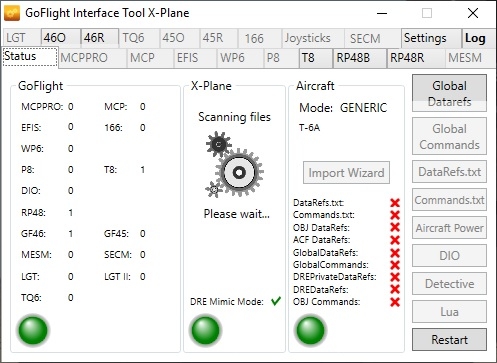The image size is (497, 363).
Task: Open the Joysticks tab
Action: point(313,38)
